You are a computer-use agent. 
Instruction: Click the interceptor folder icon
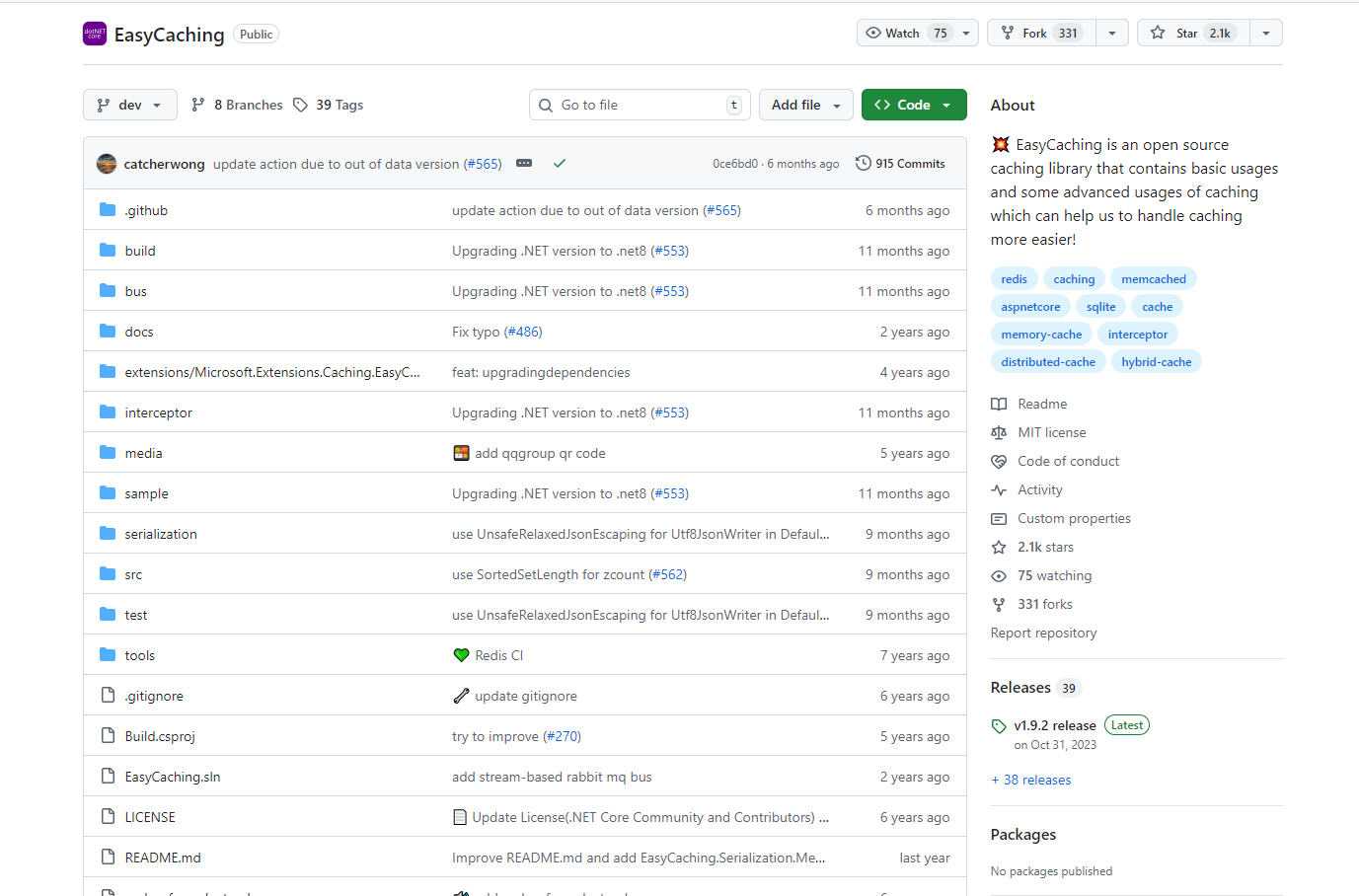(108, 412)
